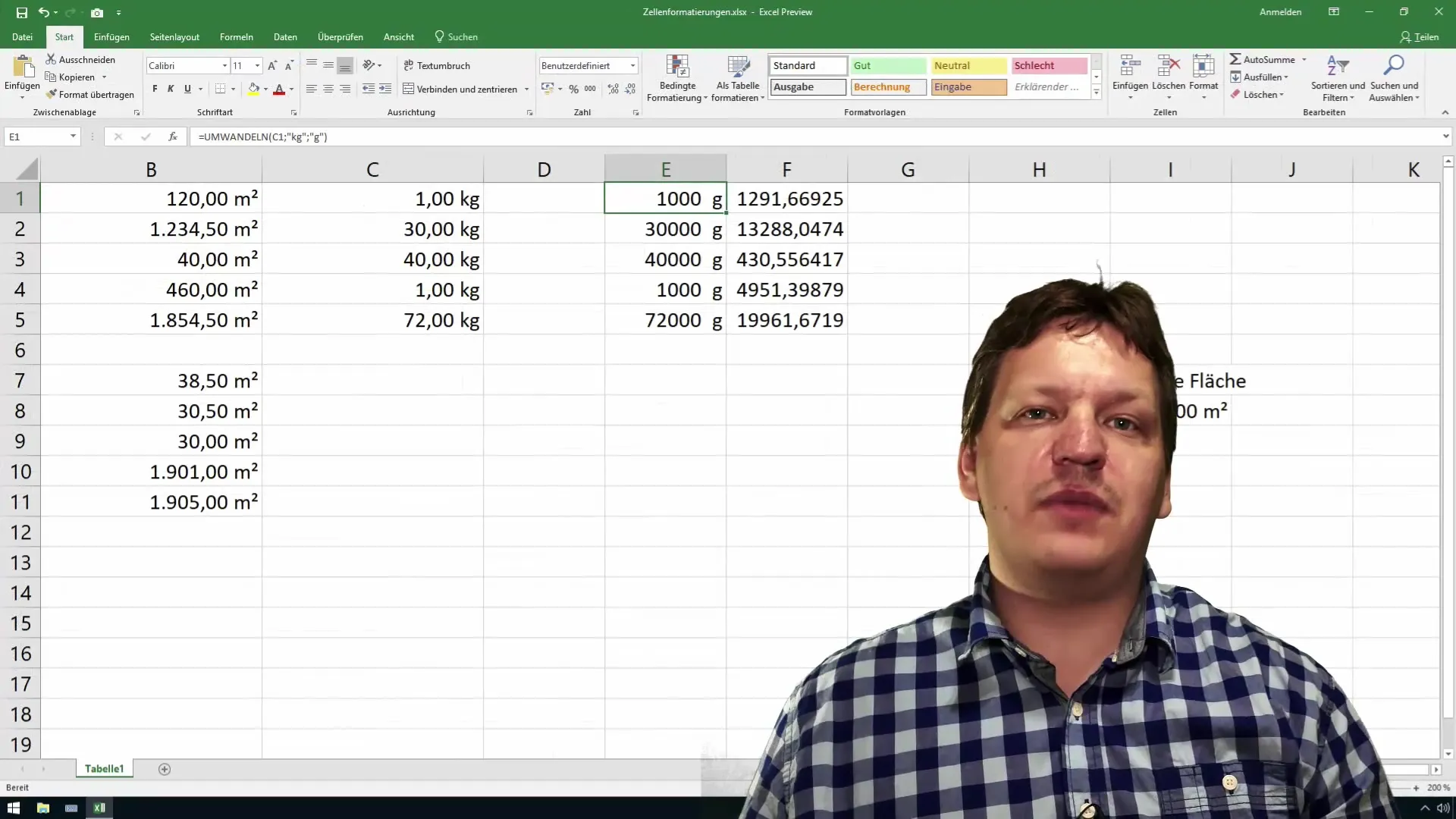Image resolution: width=1456 pixels, height=819 pixels.
Task: Select the Tabelle1 sheet tab
Action: pyautogui.click(x=105, y=769)
